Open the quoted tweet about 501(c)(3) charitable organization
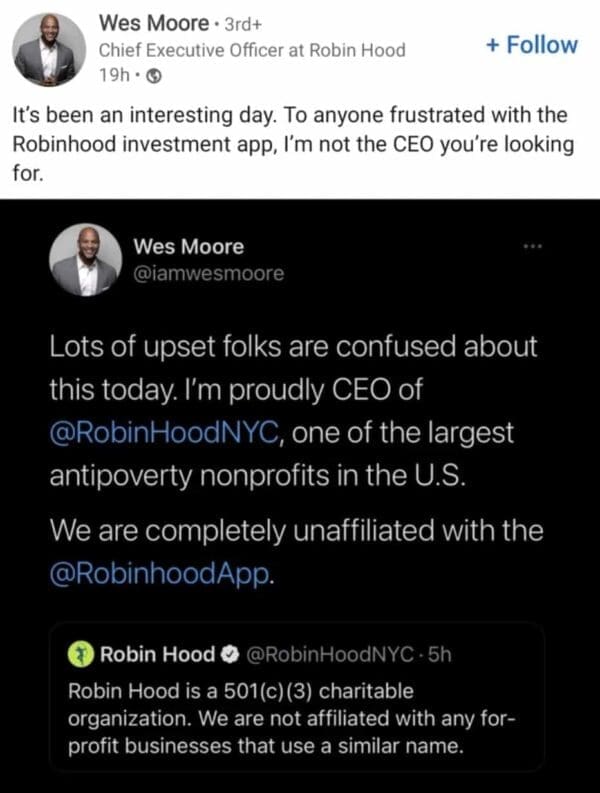 (x=300, y=720)
